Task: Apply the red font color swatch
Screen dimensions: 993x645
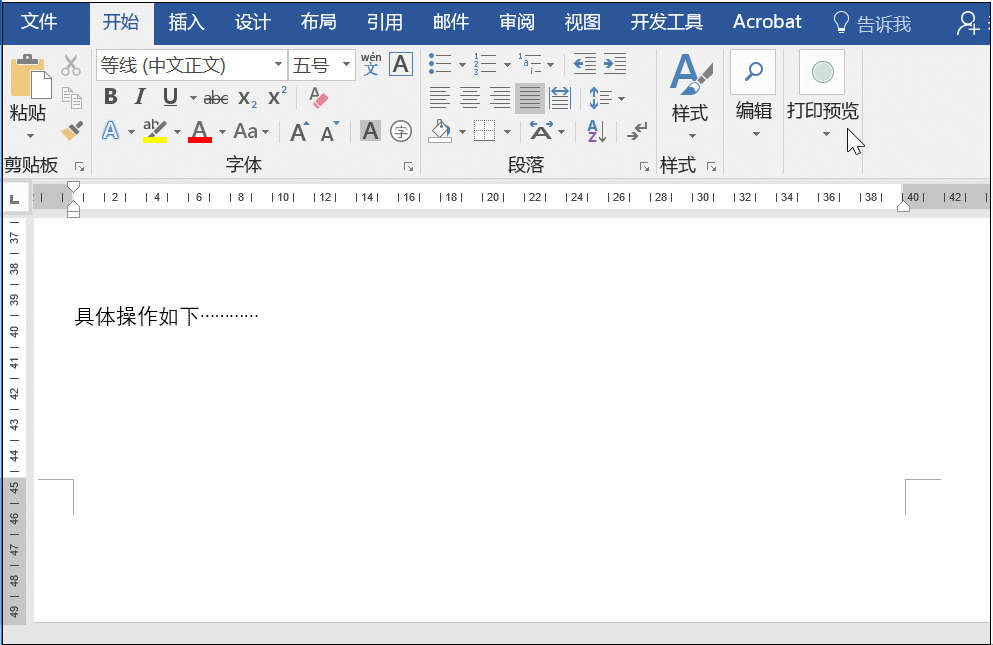Action: point(200,131)
